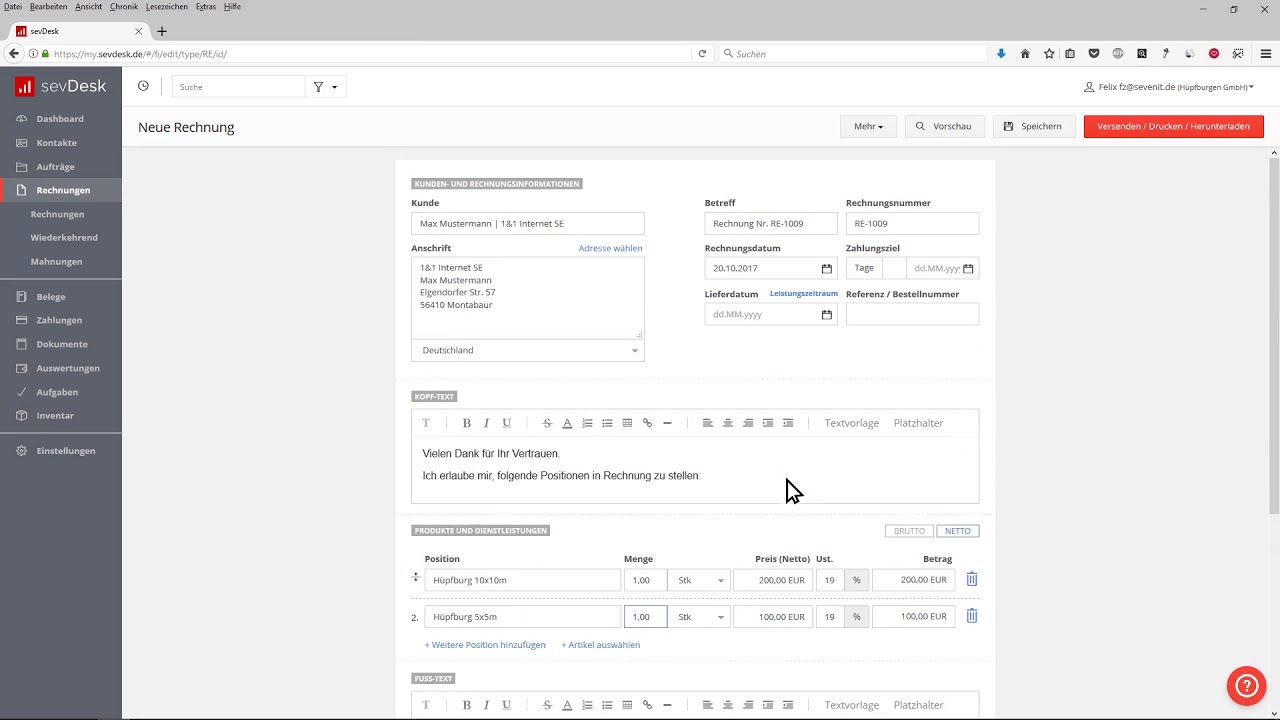Viewport: 1280px width, 720px height.
Task: Open Wiederkehrend submenu item
Action: tap(64, 238)
